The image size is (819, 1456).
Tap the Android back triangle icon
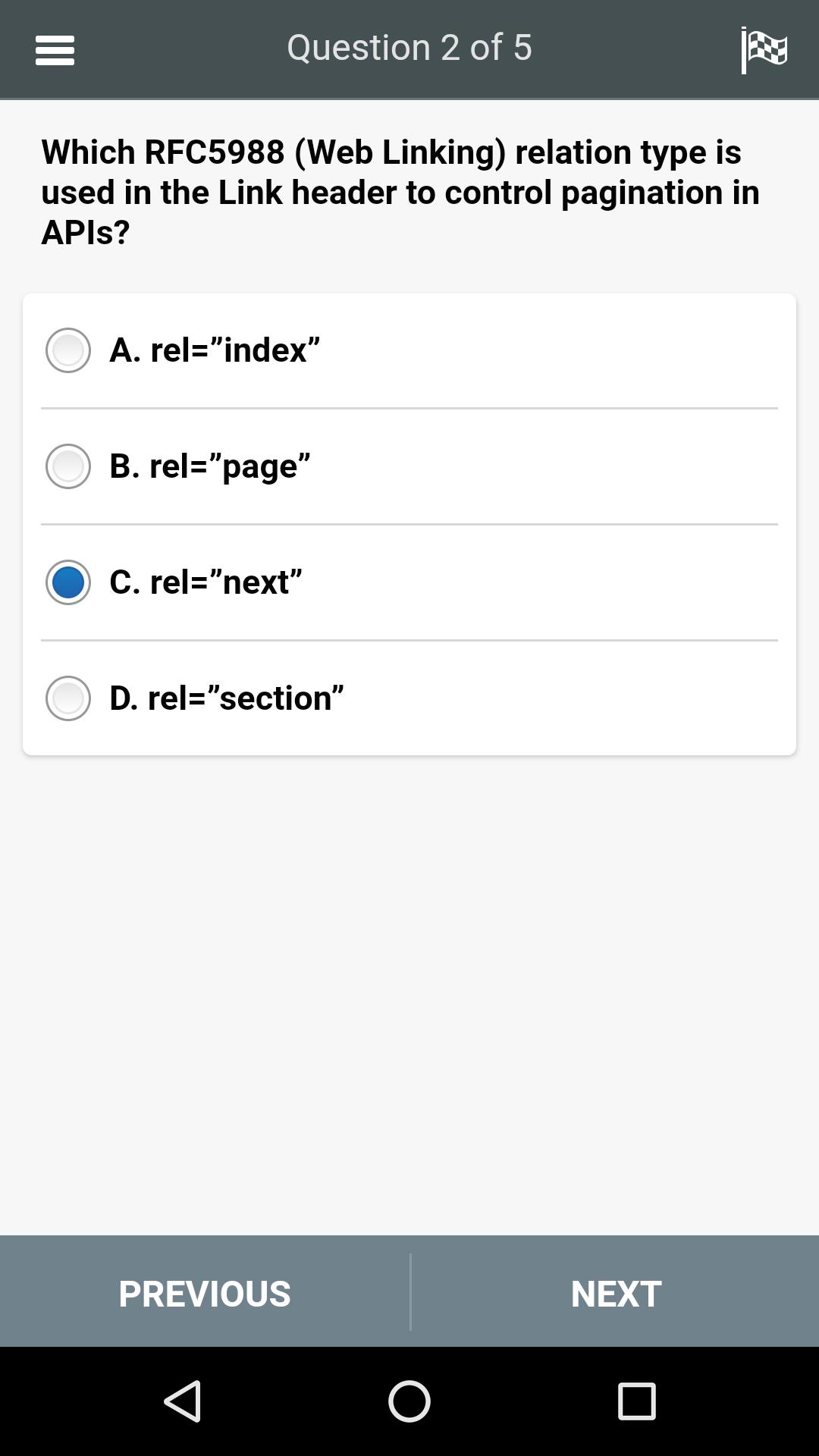183,1401
